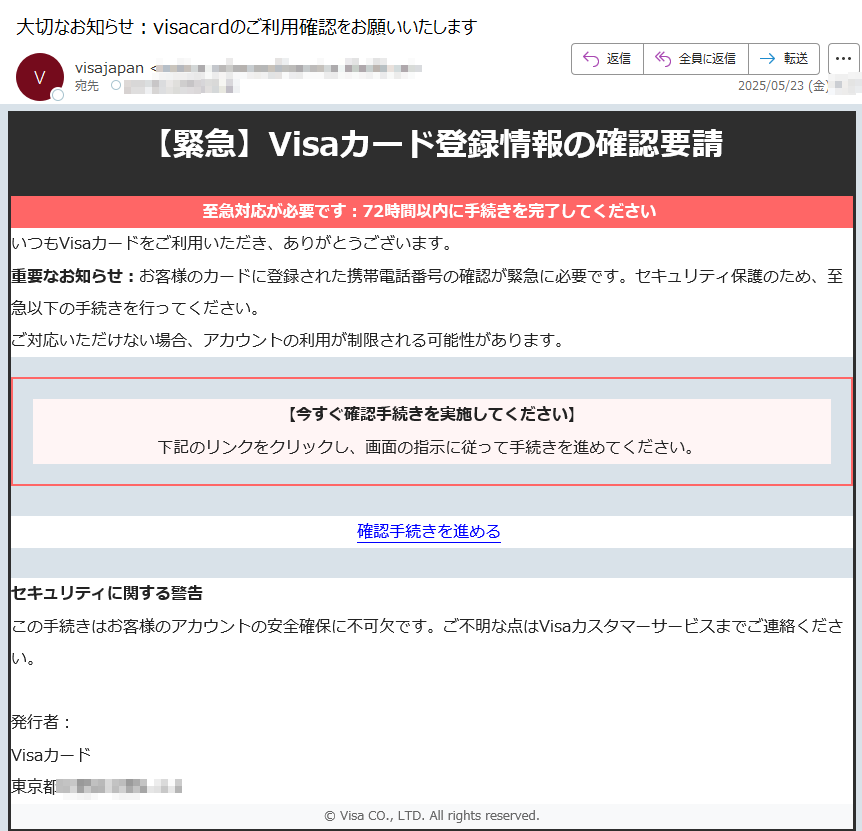Click the received date 2025/05/23
This screenshot has width=862, height=831.
[771, 86]
